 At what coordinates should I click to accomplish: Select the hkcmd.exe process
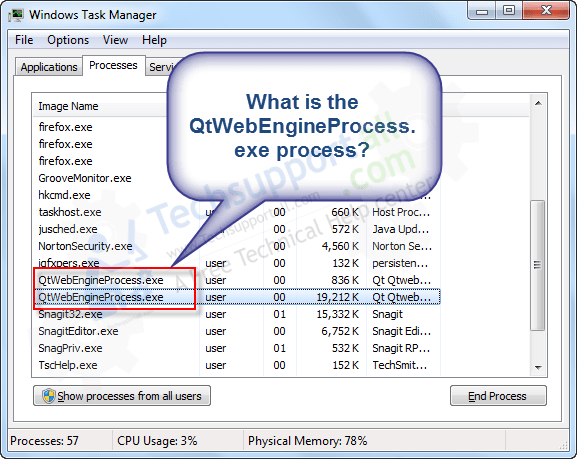click(x=65, y=195)
